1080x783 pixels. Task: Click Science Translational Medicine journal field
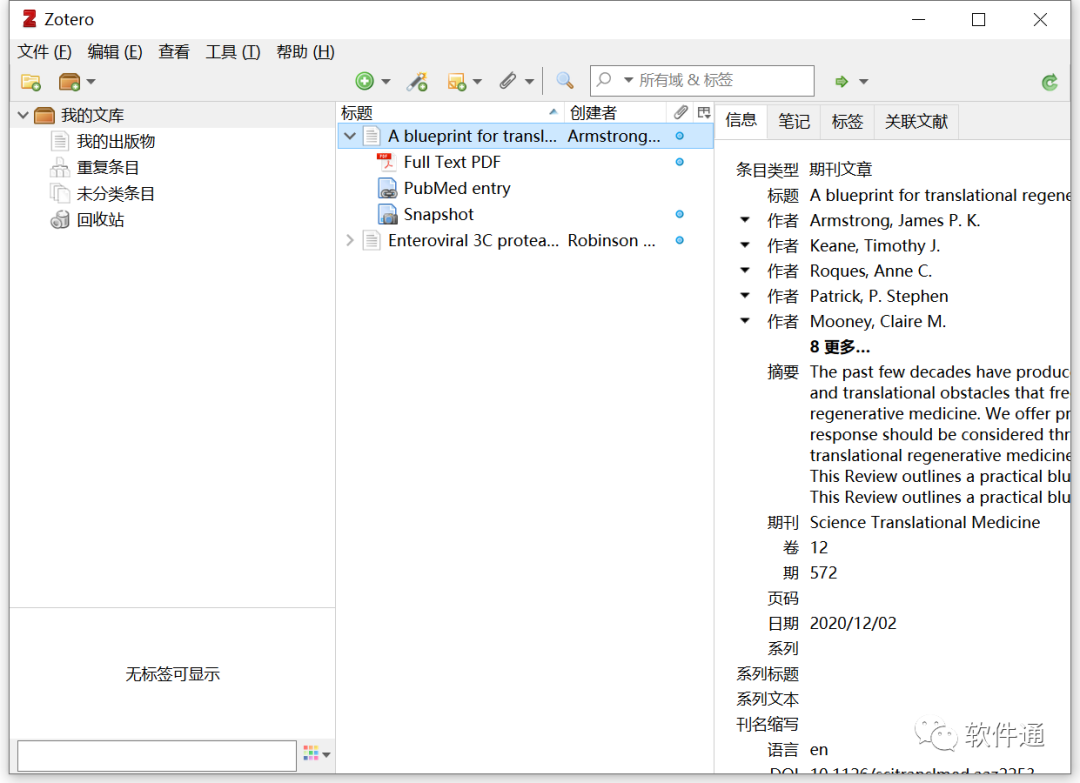tap(925, 522)
